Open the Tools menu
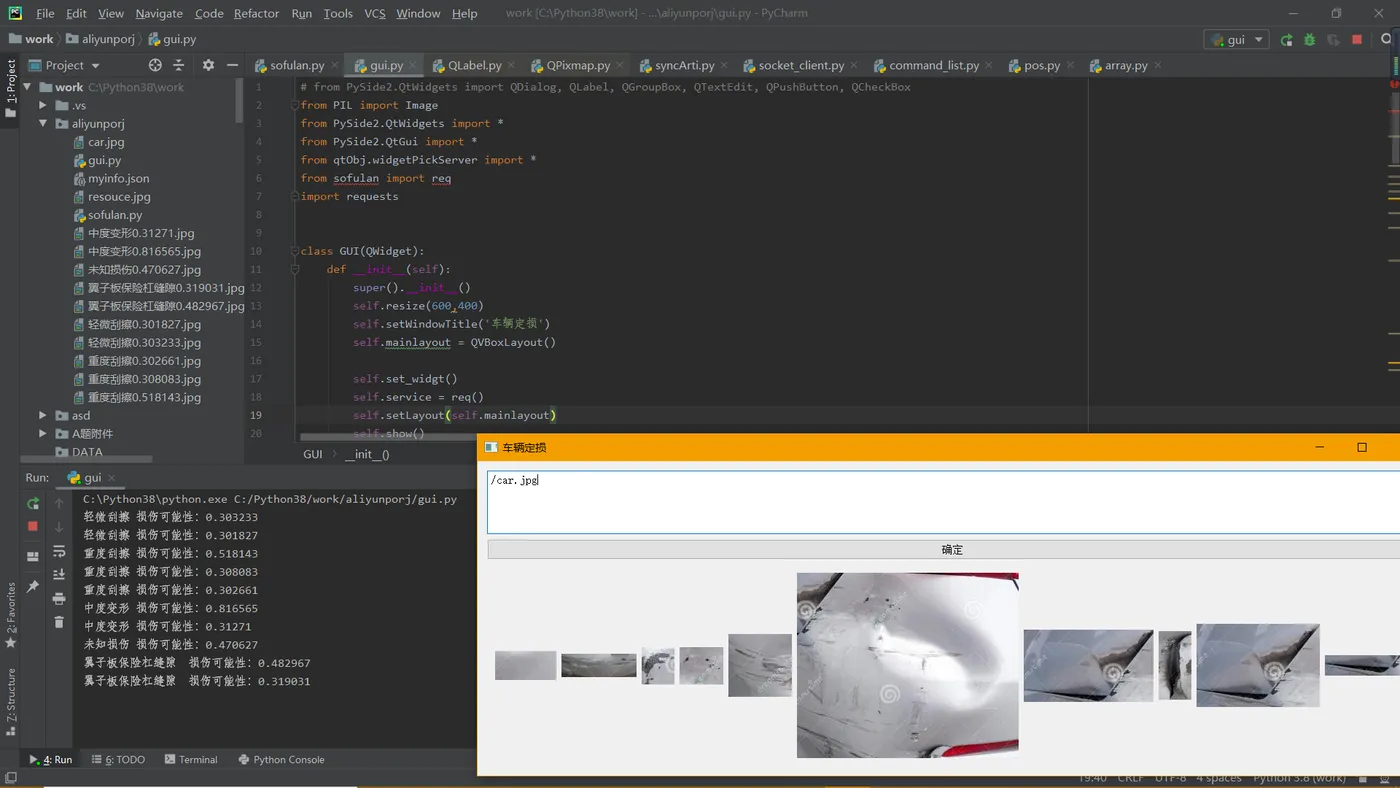The image size is (1400, 788). [x=338, y=13]
